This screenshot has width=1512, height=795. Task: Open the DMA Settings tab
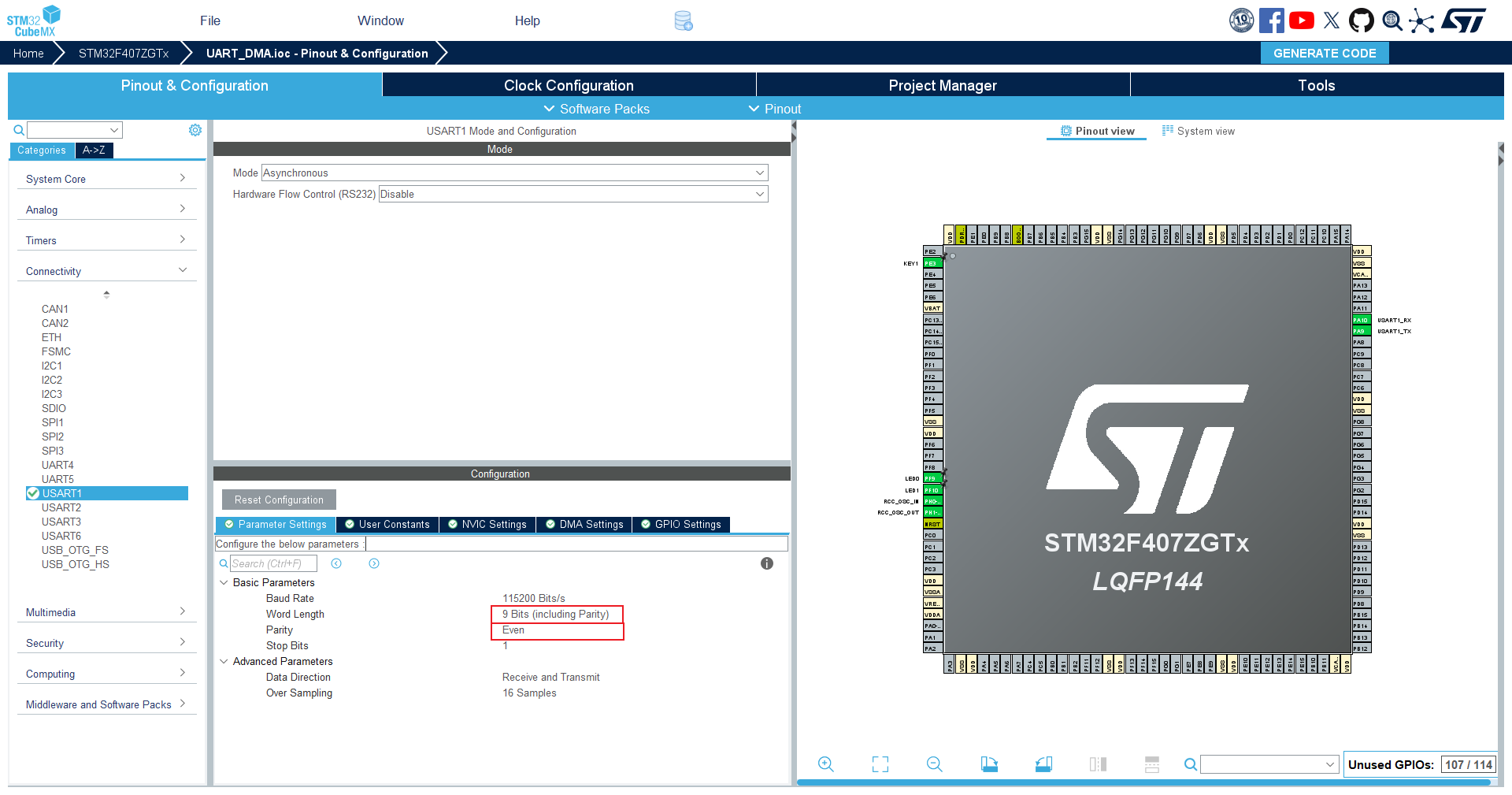tap(584, 525)
